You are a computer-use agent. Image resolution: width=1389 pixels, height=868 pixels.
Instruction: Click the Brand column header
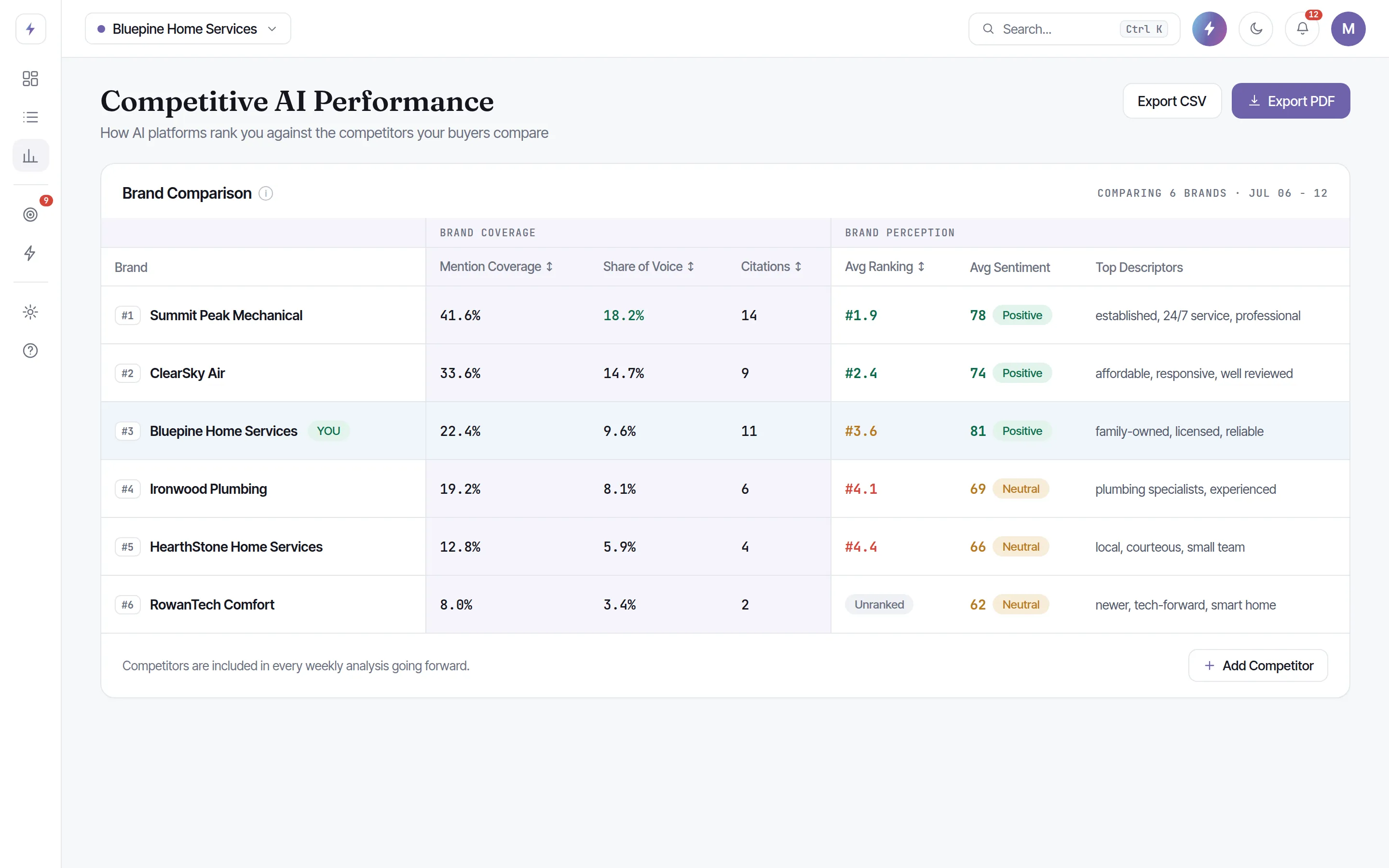pos(131,268)
